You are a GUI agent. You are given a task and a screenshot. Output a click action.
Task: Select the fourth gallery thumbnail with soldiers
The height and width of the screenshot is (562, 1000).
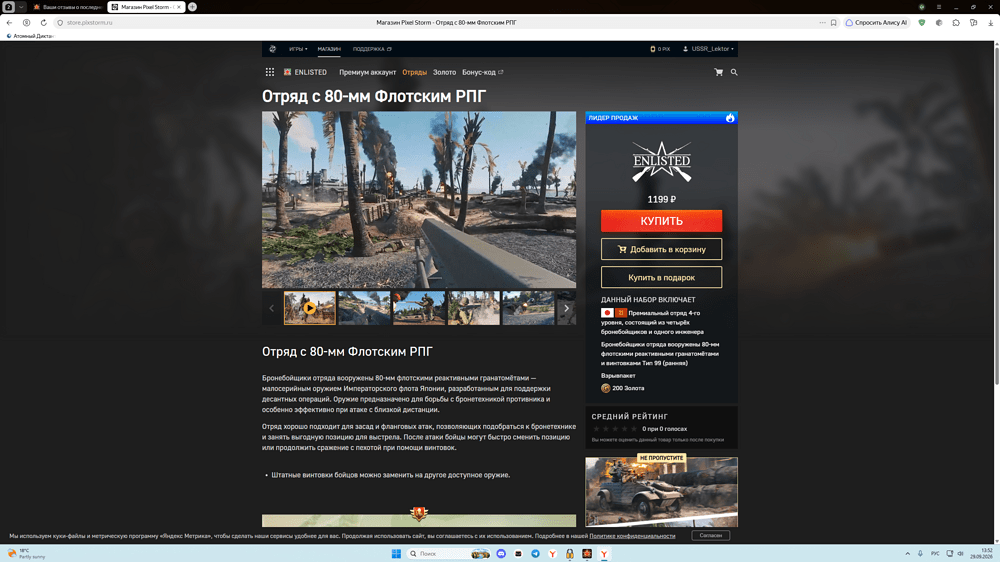click(x=474, y=308)
